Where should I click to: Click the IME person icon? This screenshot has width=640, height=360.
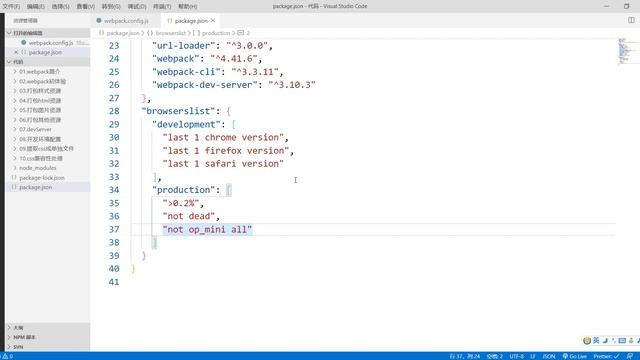coord(631,340)
